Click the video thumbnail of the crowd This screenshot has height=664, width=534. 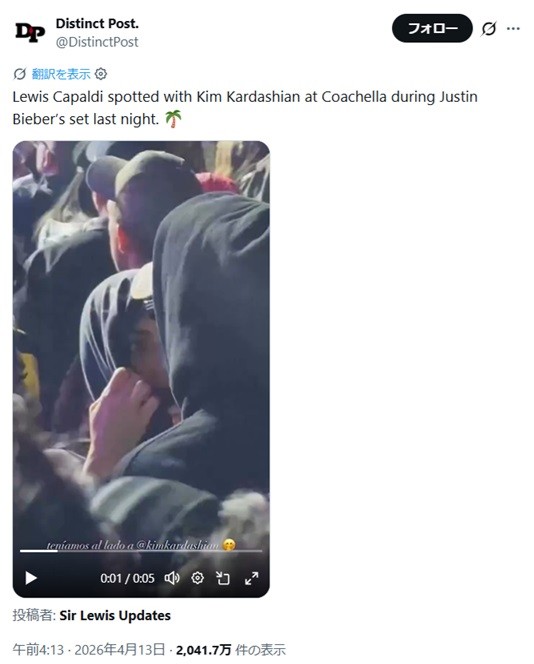(x=141, y=339)
